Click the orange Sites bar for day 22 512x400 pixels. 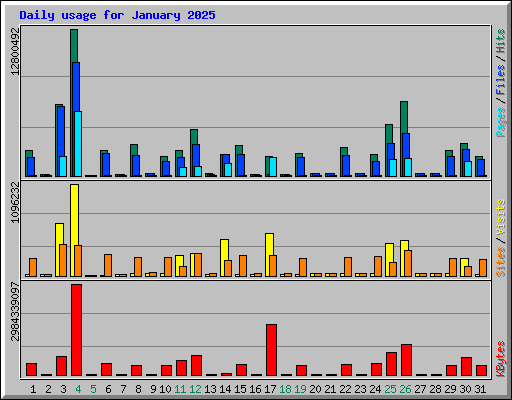[x=348, y=267]
